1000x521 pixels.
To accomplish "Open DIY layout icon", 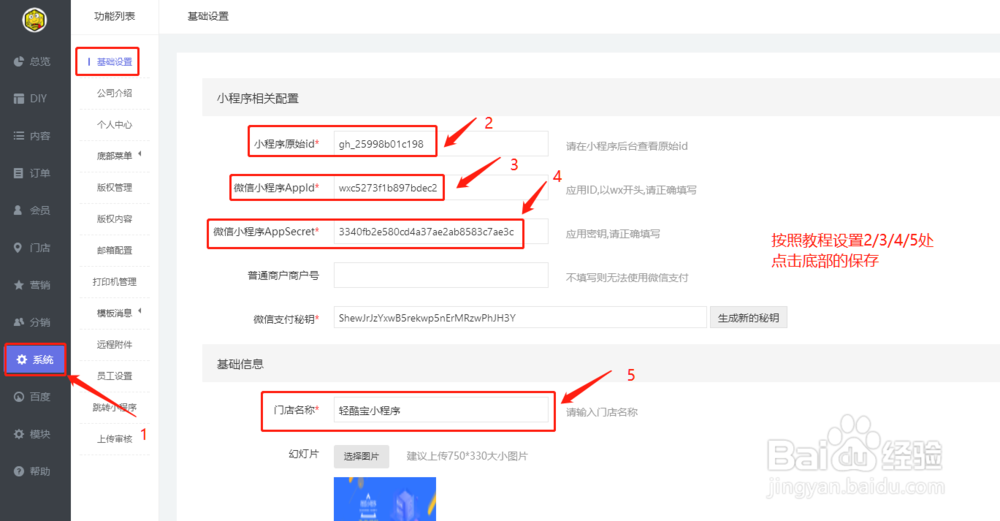I will point(18,99).
